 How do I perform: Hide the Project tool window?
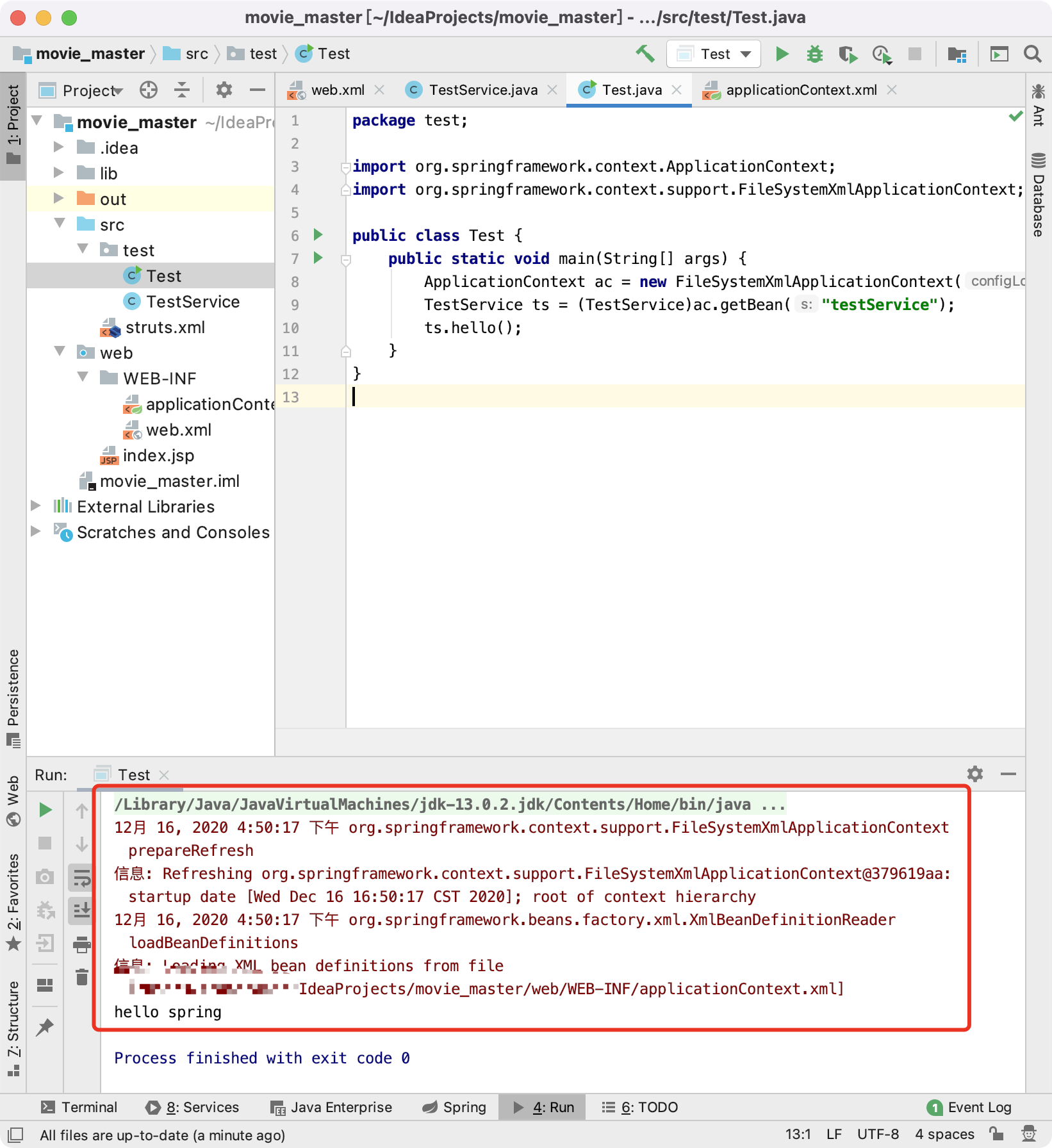(258, 90)
